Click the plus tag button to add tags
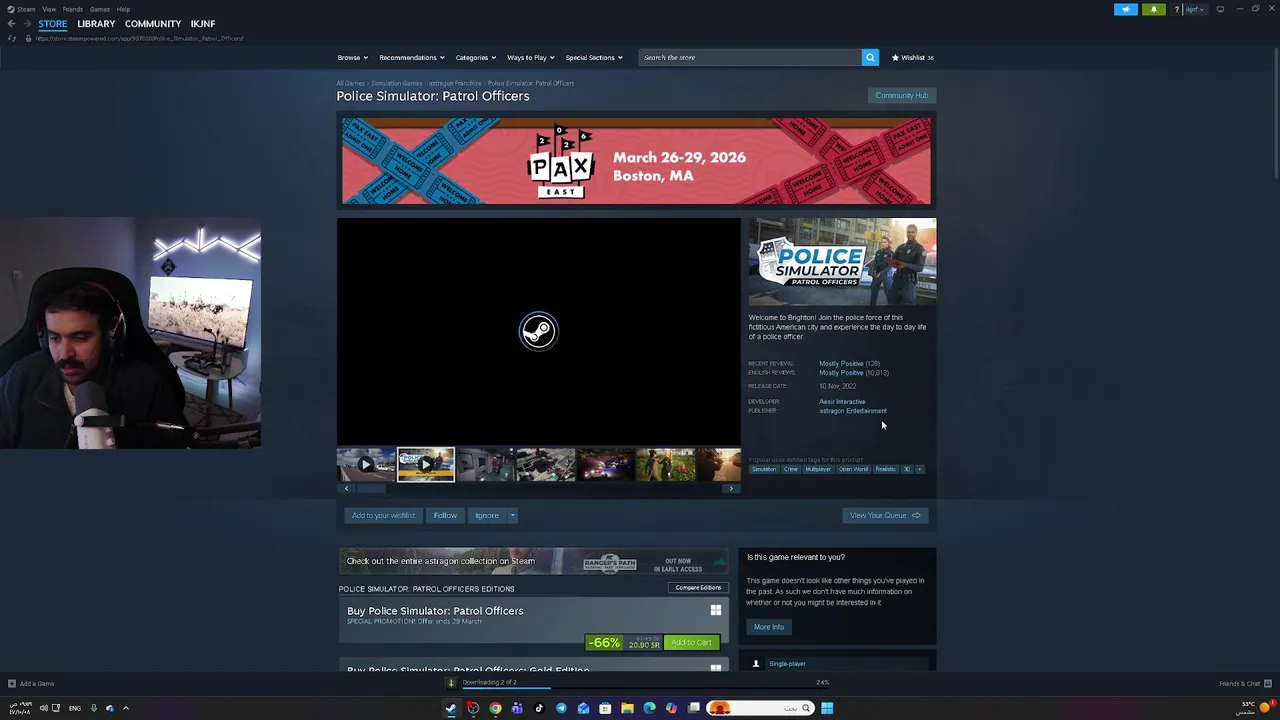 point(919,469)
